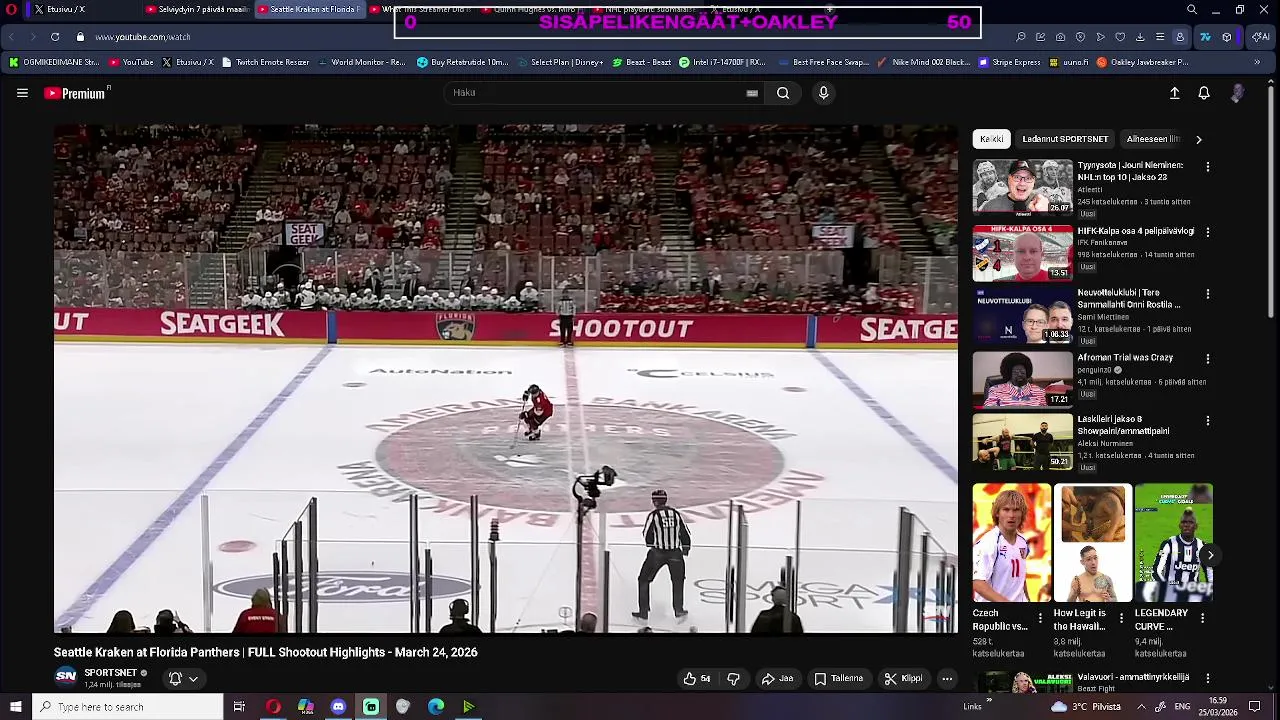Open How Legit is the Hawaii short
1280x720 pixels.
click(1093, 543)
